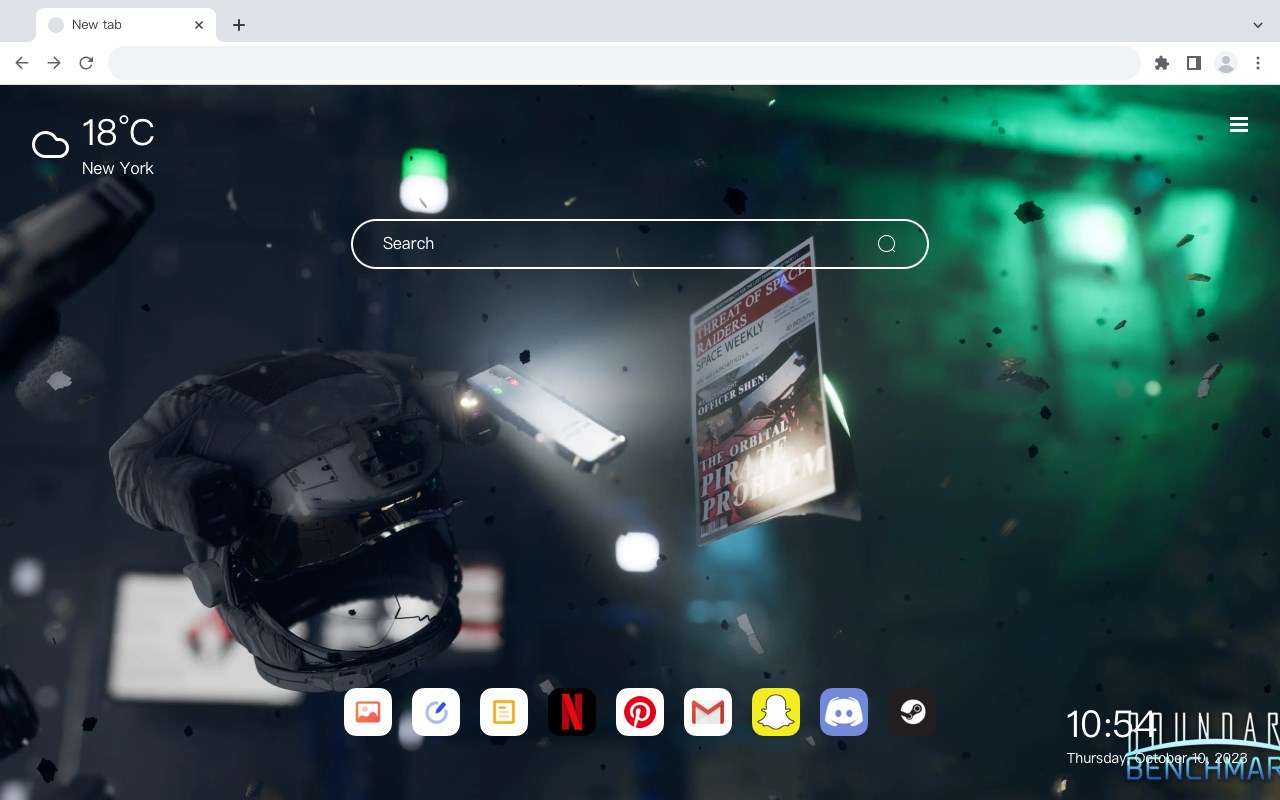Click the cloud weather icon

coord(50,145)
